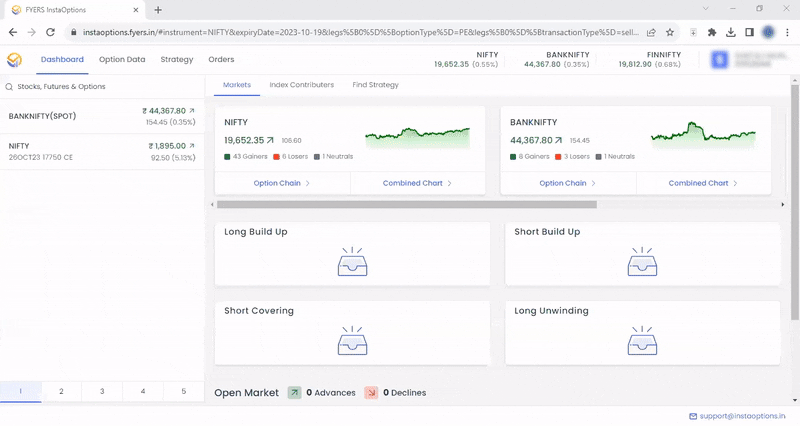
Task: Click '43 Gainers' in NIFTY card
Action: (246, 157)
